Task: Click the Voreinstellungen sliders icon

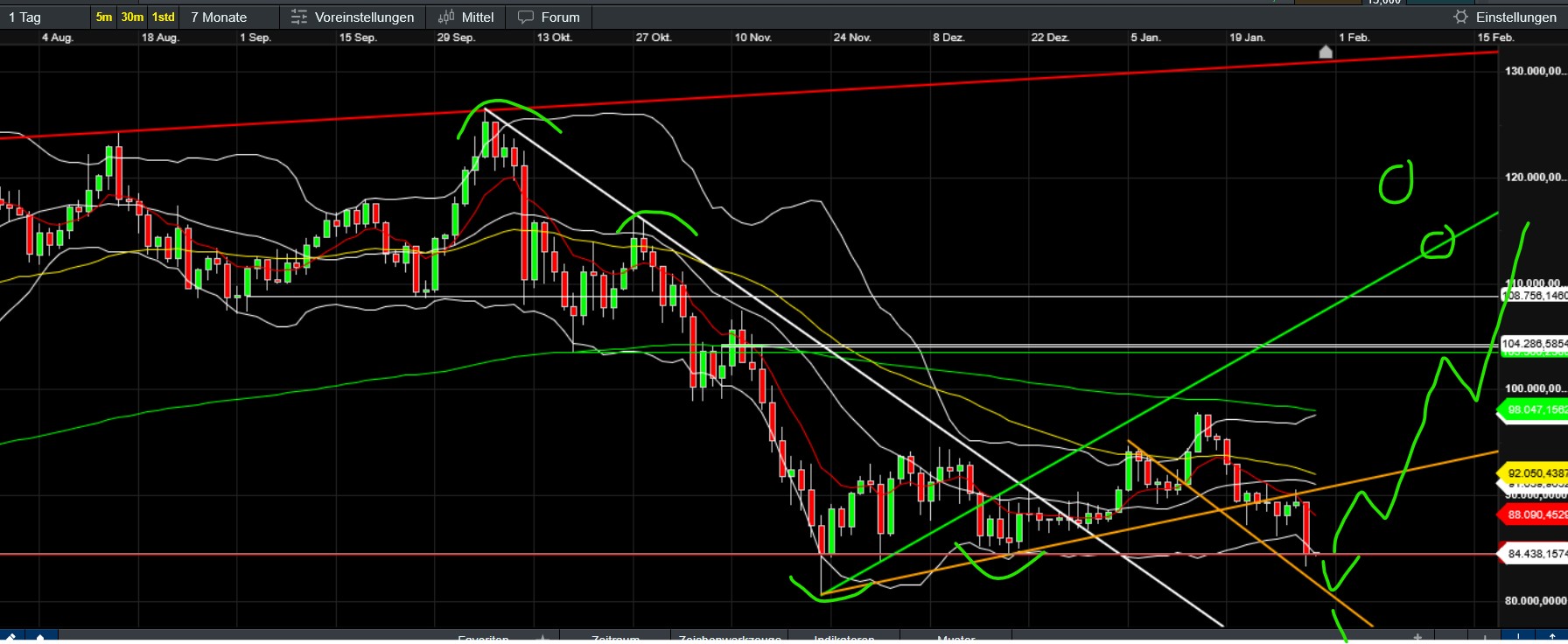Action: [x=299, y=17]
